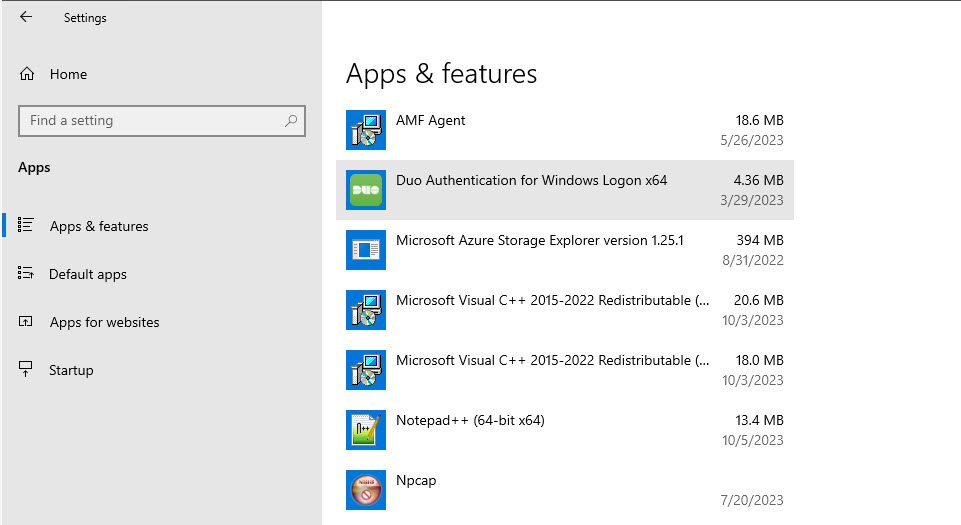Click the Settings window title
Viewport: 961px width, 525px height.
pyautogui.click(x=85, y=18)
